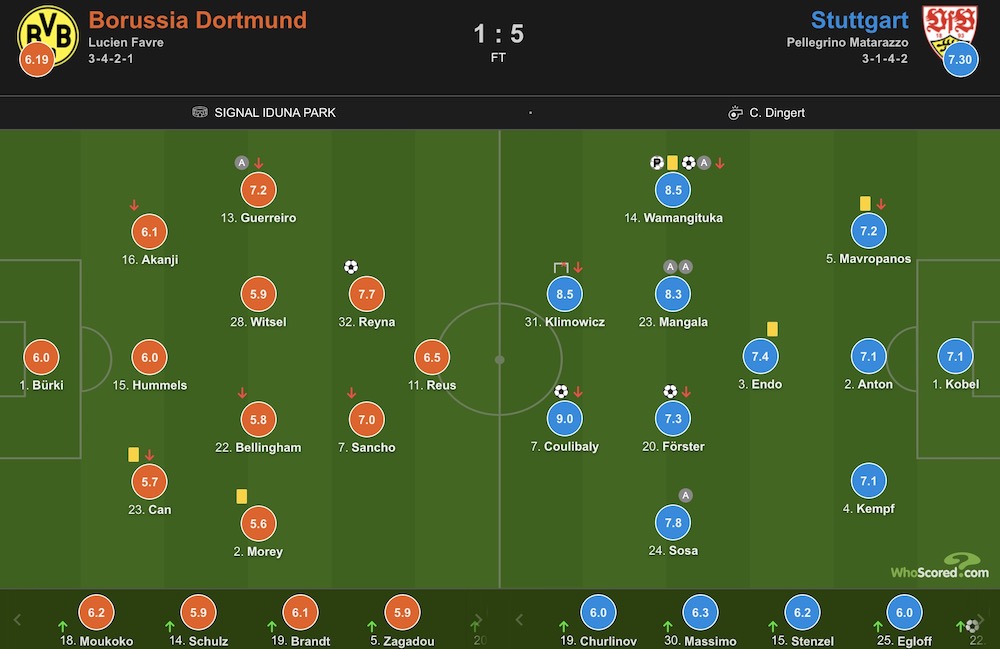Select substitute Moukoko's 6.2 rating
1000x649 pixels.
click(x=96, y=613)
